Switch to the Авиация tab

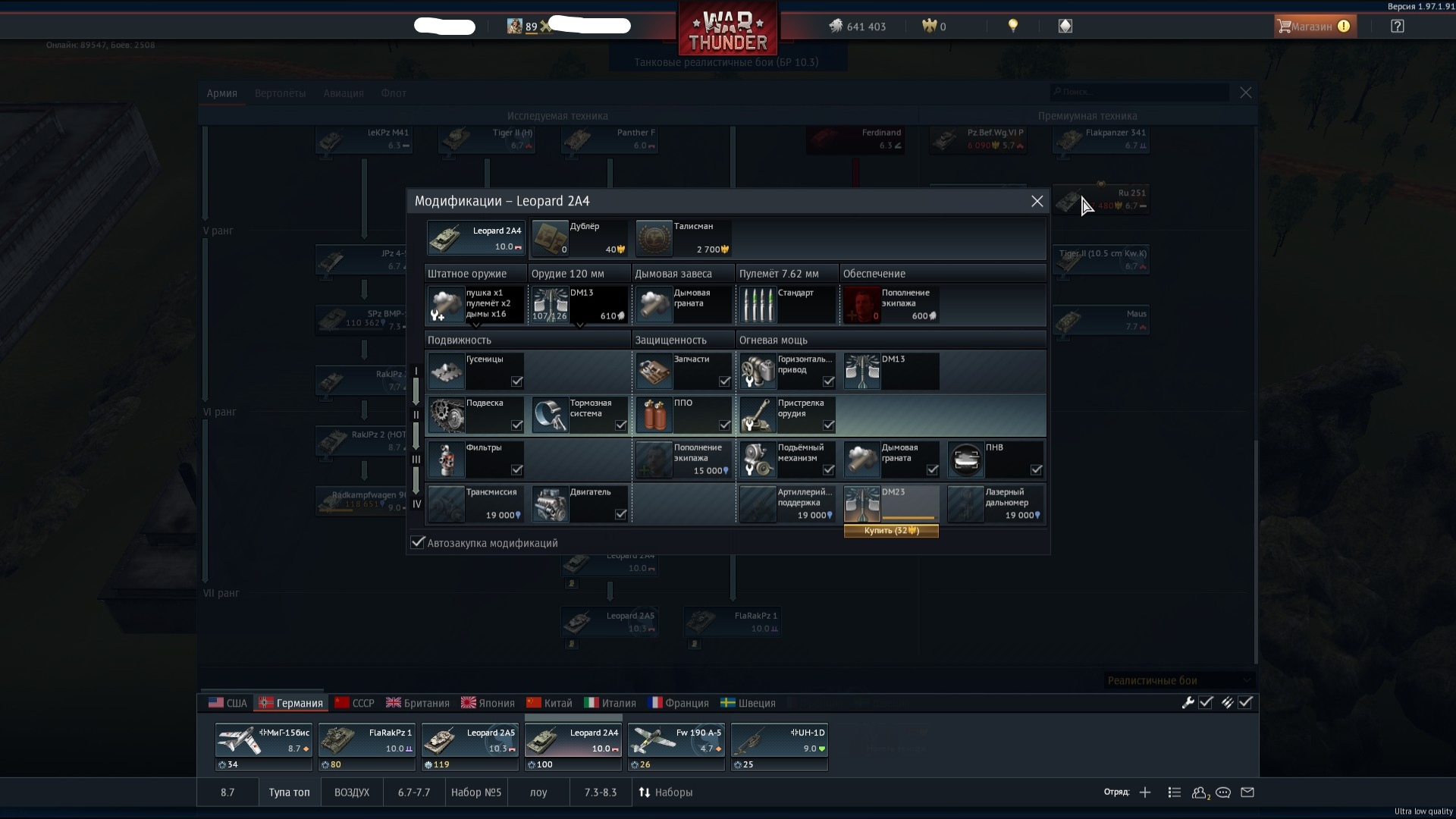(344, 93)
